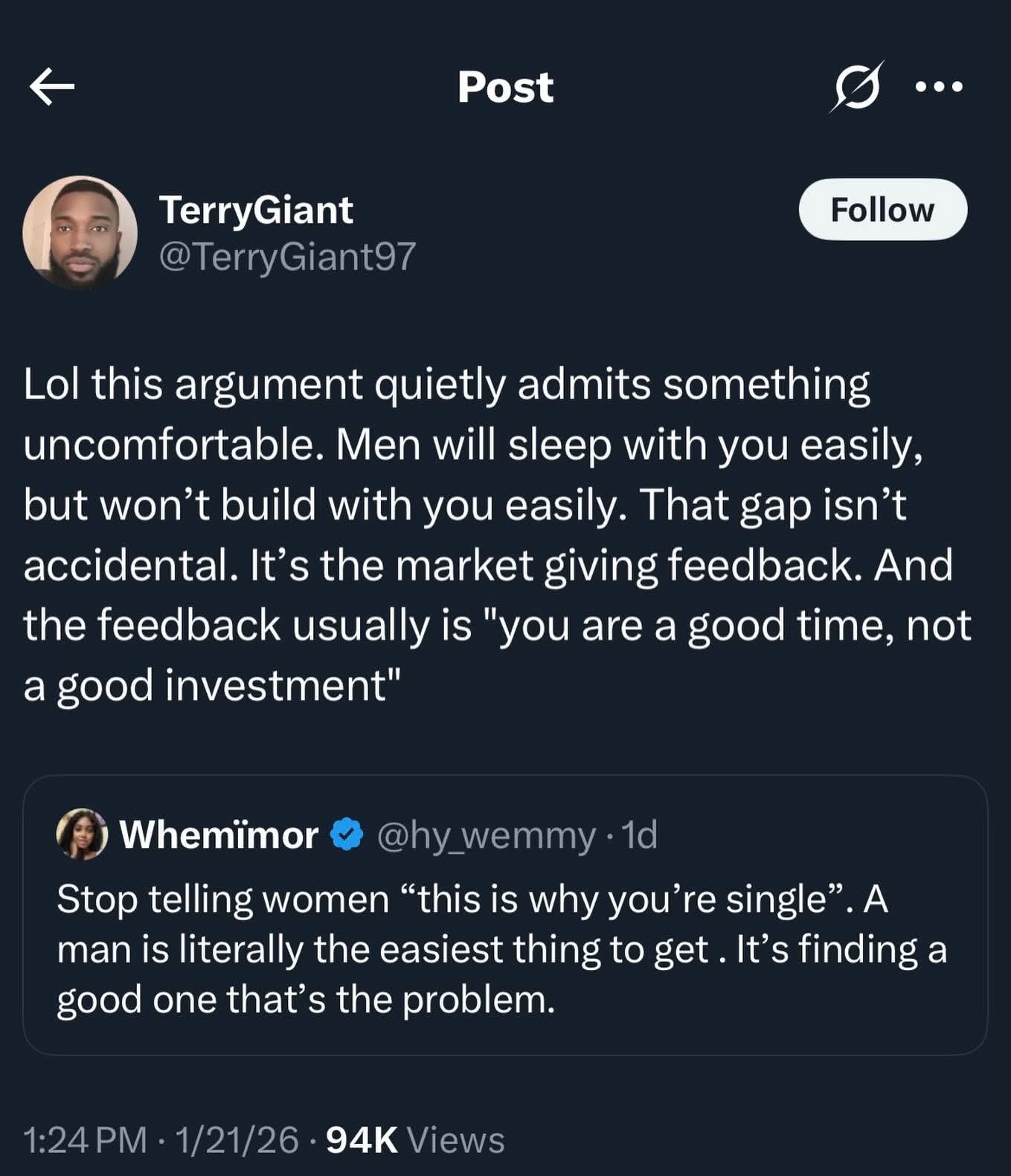Click the "a good investment" closing line
Viewport: 1011px width, 1176px height.
[212, 685]
